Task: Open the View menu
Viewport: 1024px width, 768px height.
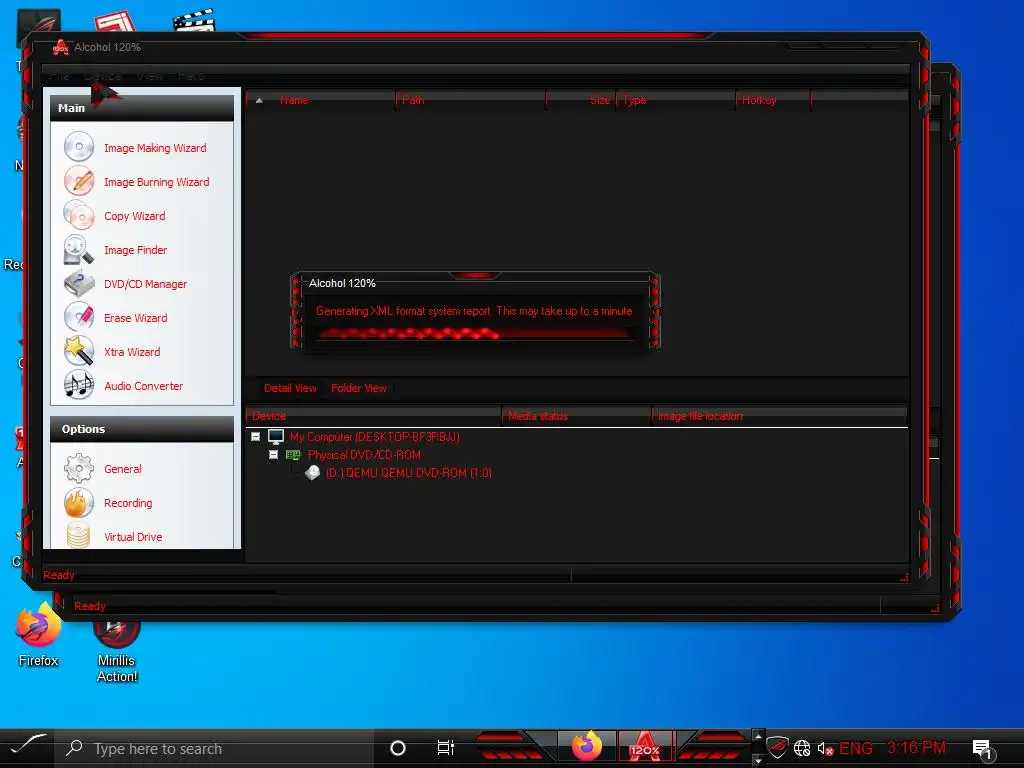Action: [x=150, y=76]
